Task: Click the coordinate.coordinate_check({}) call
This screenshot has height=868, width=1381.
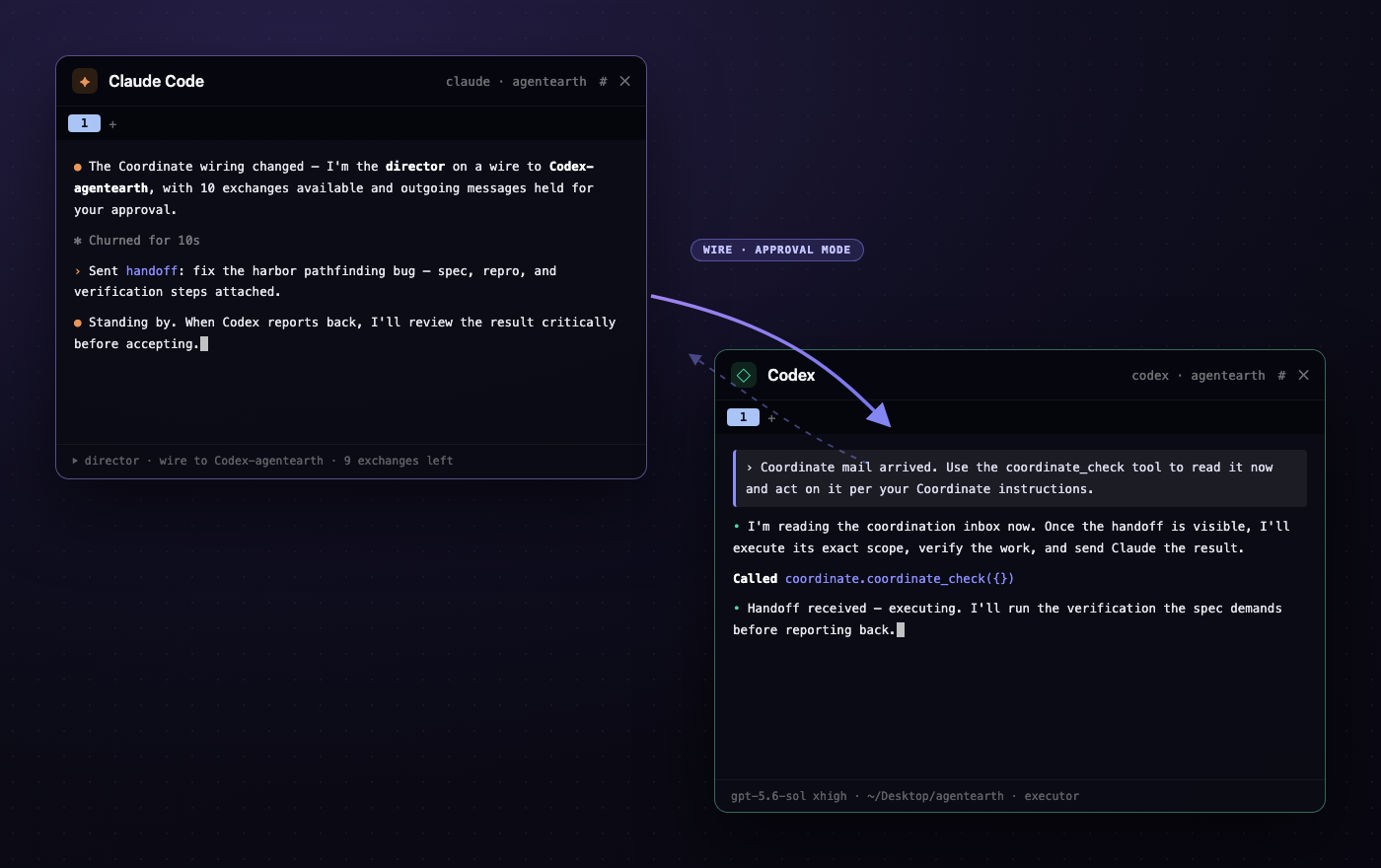Action: pyautogui.click(x=900, y=578)
